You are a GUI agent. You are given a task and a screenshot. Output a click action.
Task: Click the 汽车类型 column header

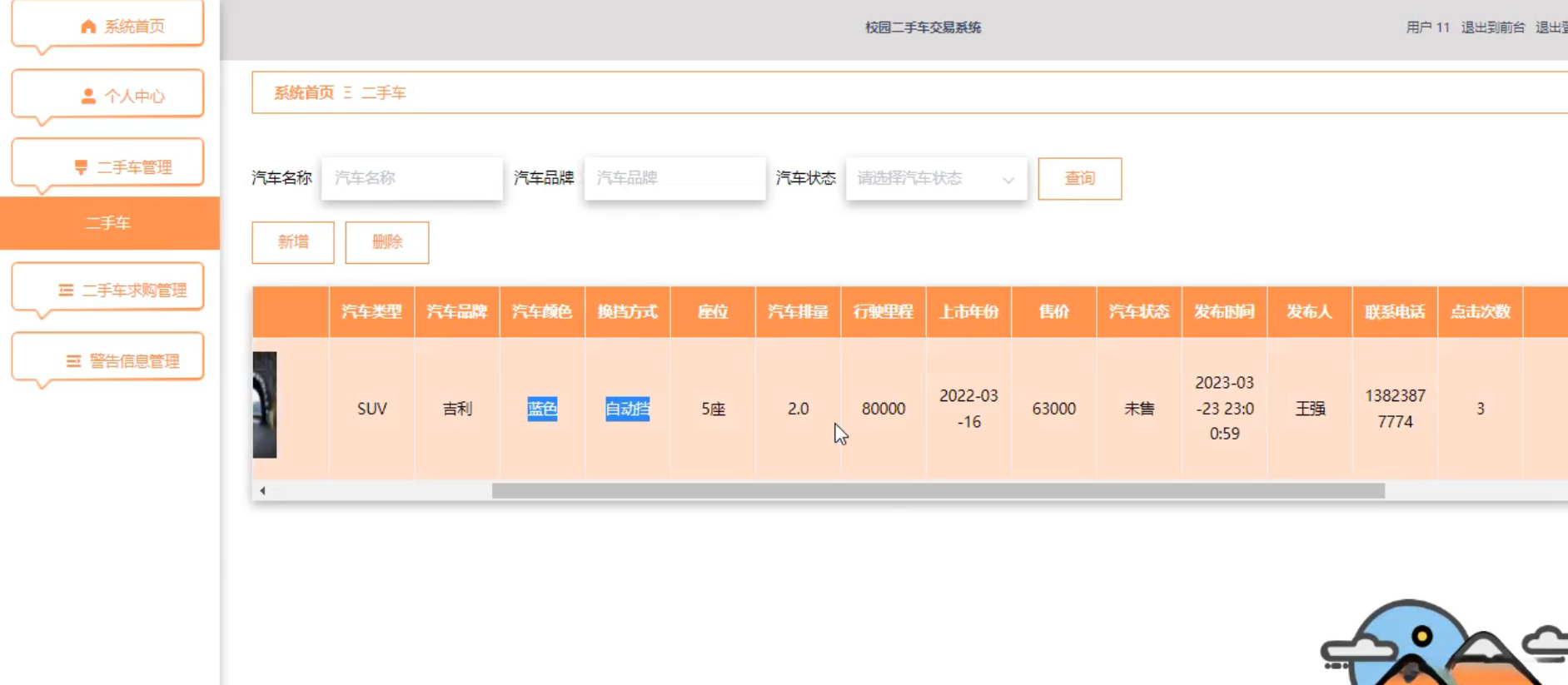[371, 312]
